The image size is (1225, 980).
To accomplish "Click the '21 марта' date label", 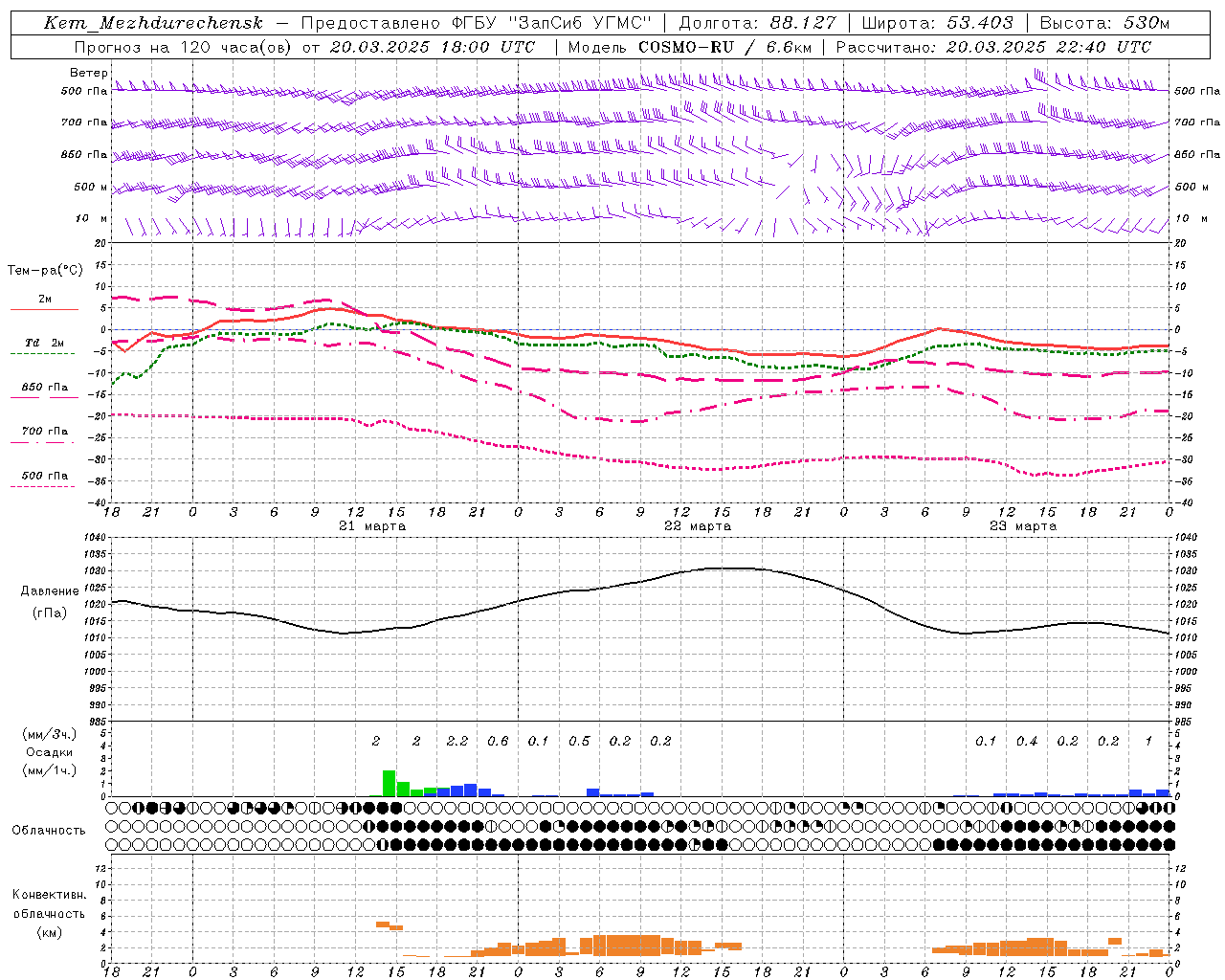I will click(x=372, y=526).
